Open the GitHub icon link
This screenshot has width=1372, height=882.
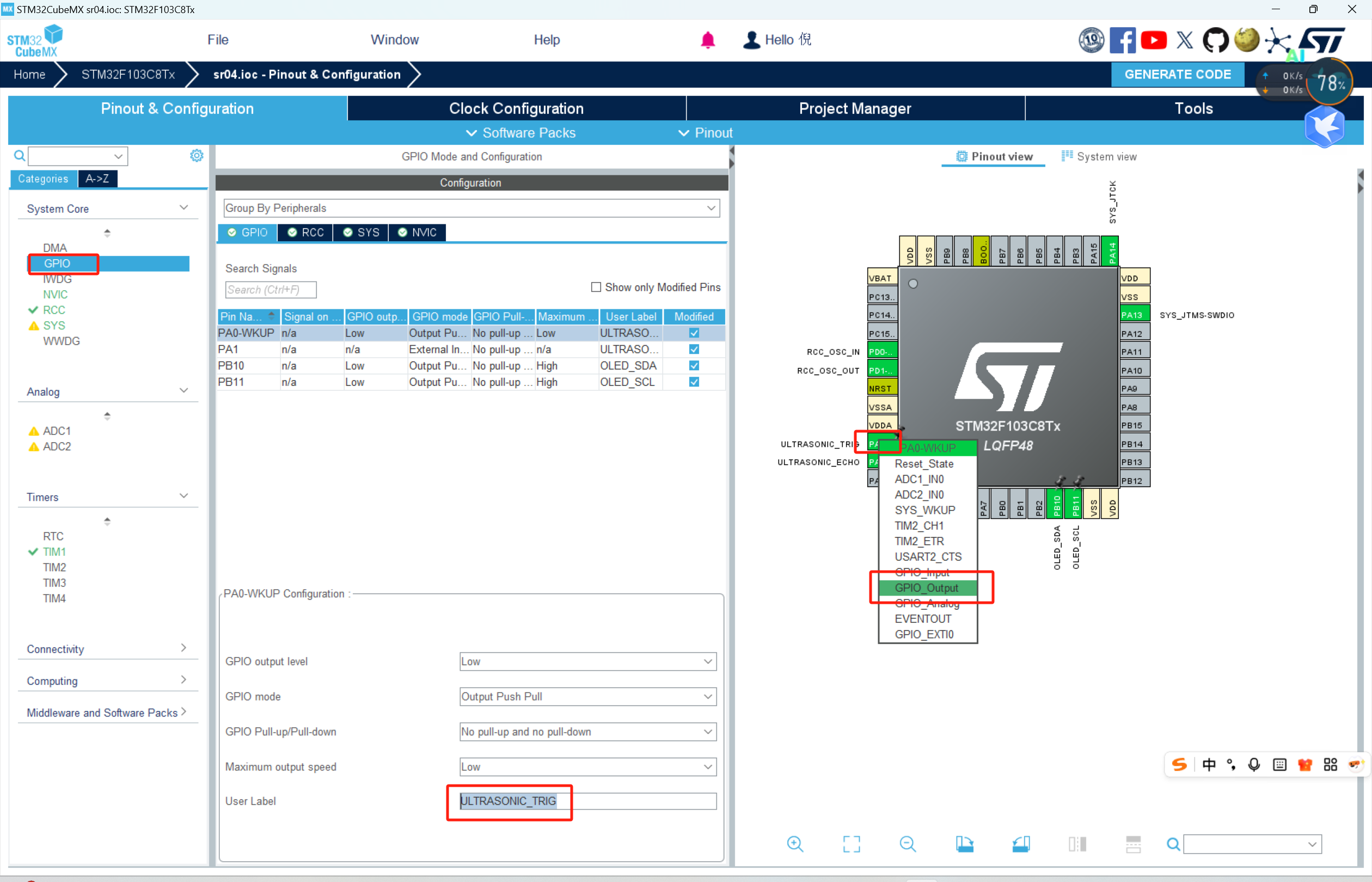[x=1216, y=40]
